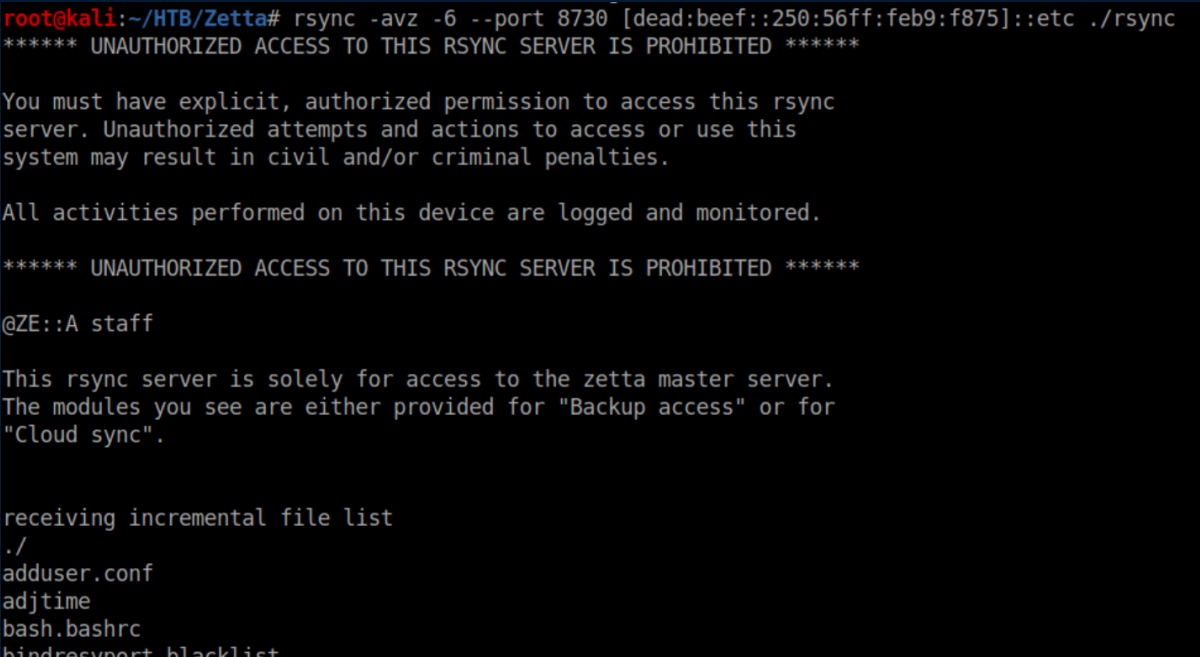This screenshot has width=1200, height=657.
Task: Click the @ZE::A staff line
Action: pyautogui.click(x=78, y=324)
